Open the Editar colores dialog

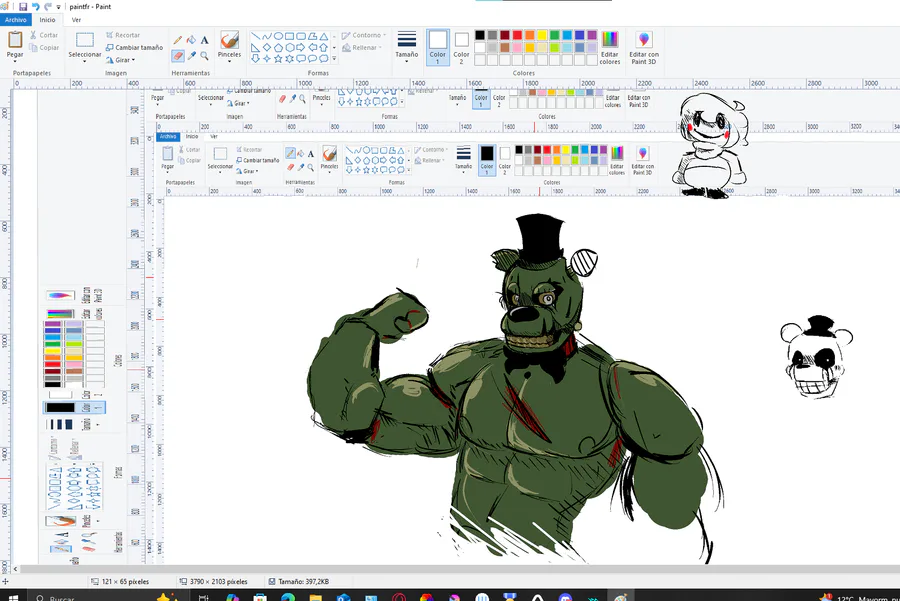coord(610,47)
